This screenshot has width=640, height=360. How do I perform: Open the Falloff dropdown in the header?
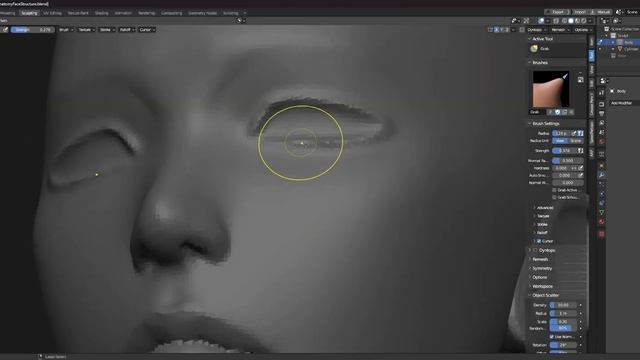coord(127,30)
